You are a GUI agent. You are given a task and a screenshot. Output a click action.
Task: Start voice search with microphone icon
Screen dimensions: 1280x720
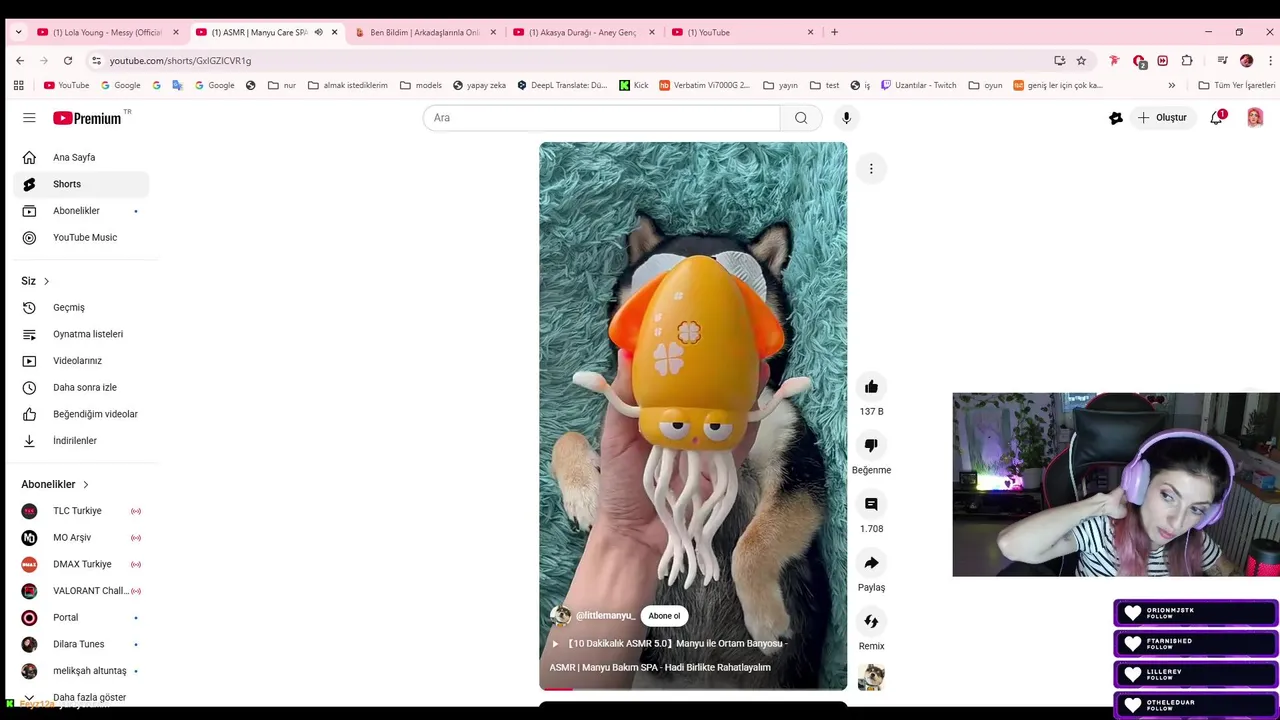(x=846, y=118)
